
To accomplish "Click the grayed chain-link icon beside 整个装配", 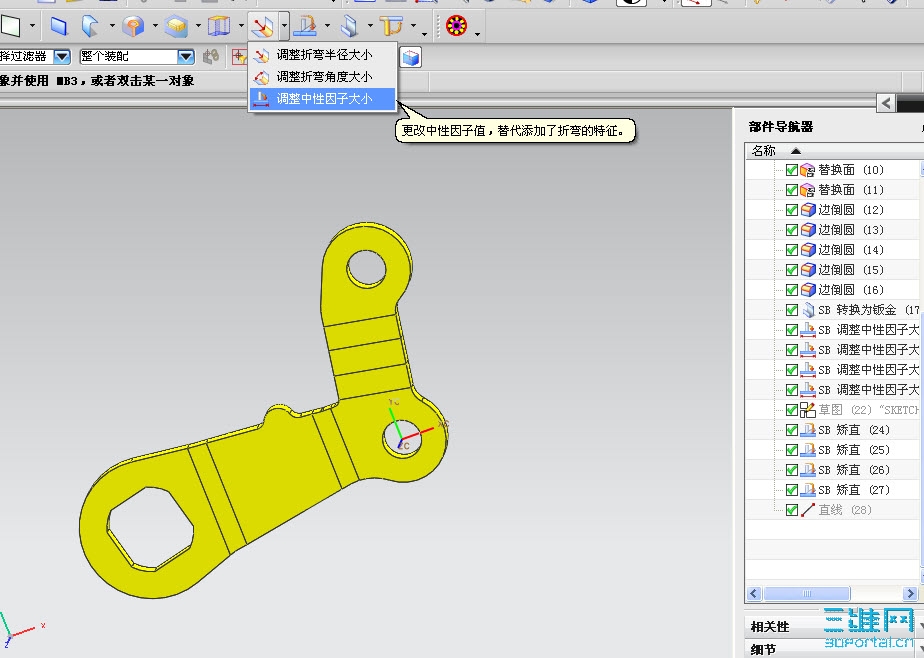I will pyautogui.click(x=211, y=57).
